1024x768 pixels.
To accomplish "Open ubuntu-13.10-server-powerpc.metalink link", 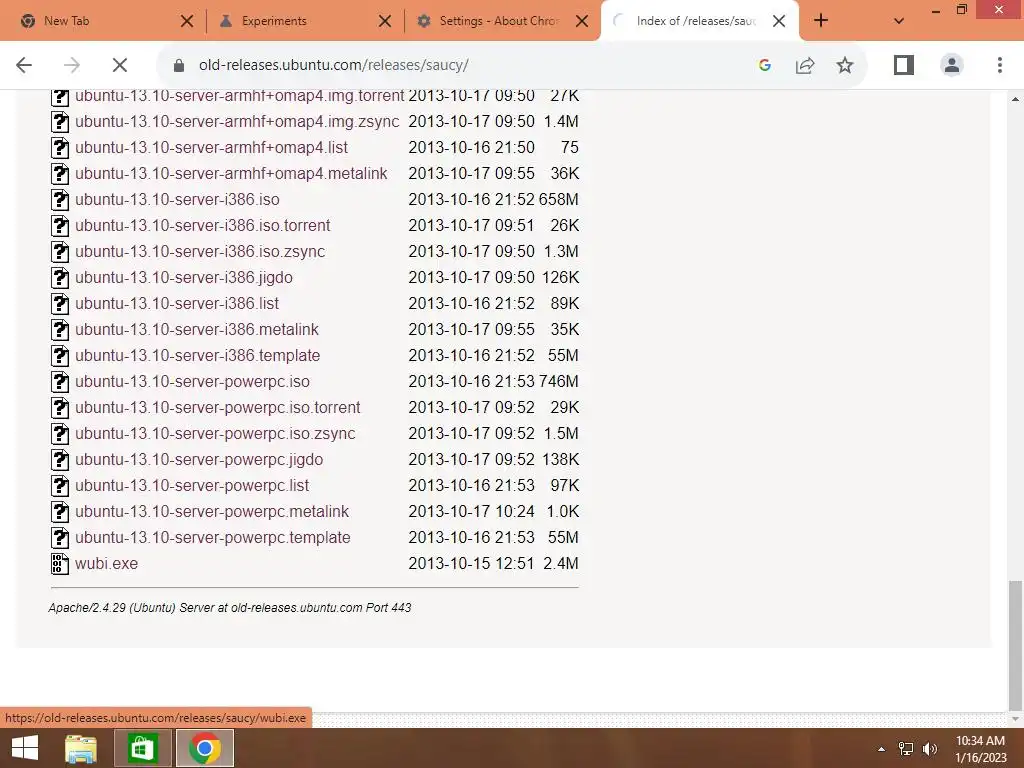I will (x=212, y=511).
